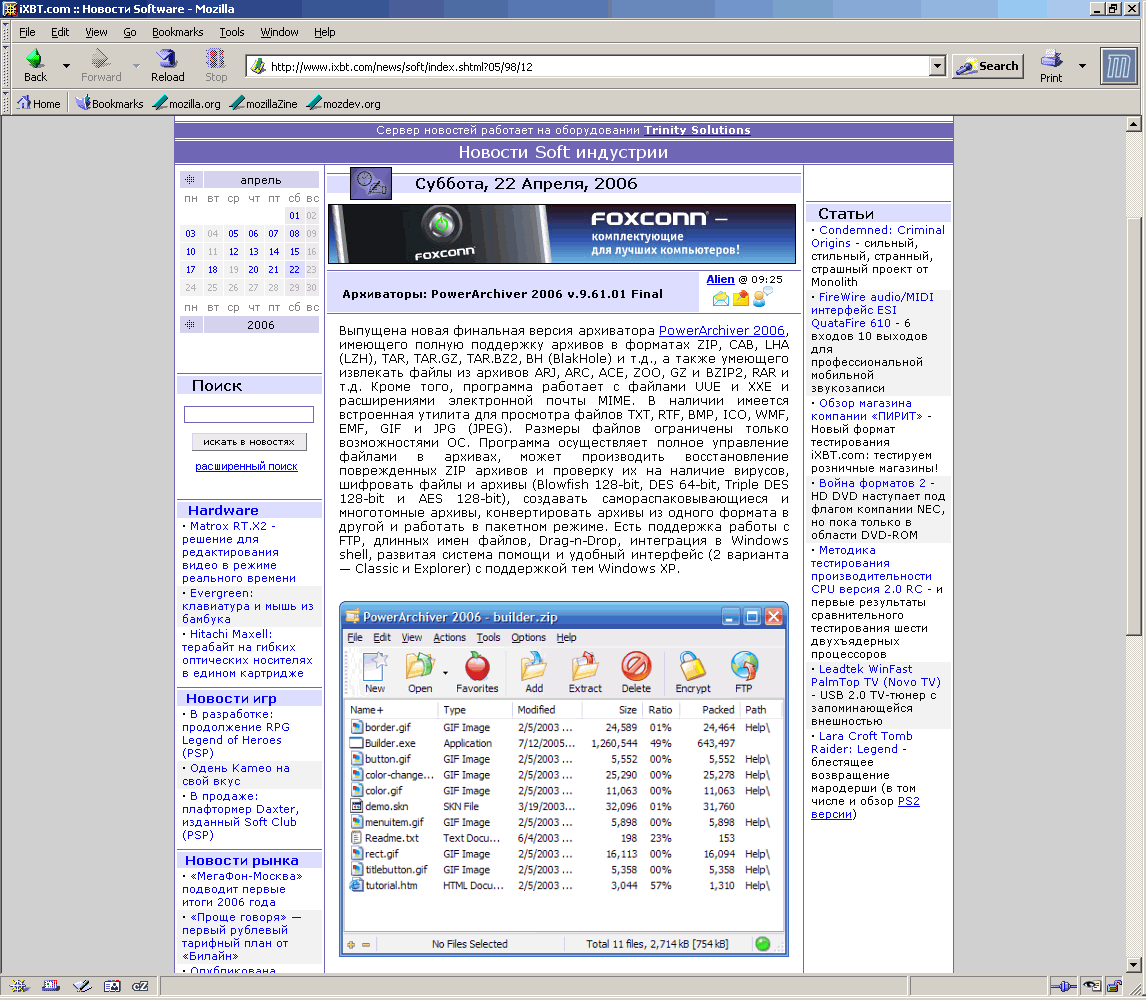The image size is (1146, 1000).
Task: Open Composer from the status bar
Action: point(82,986)
